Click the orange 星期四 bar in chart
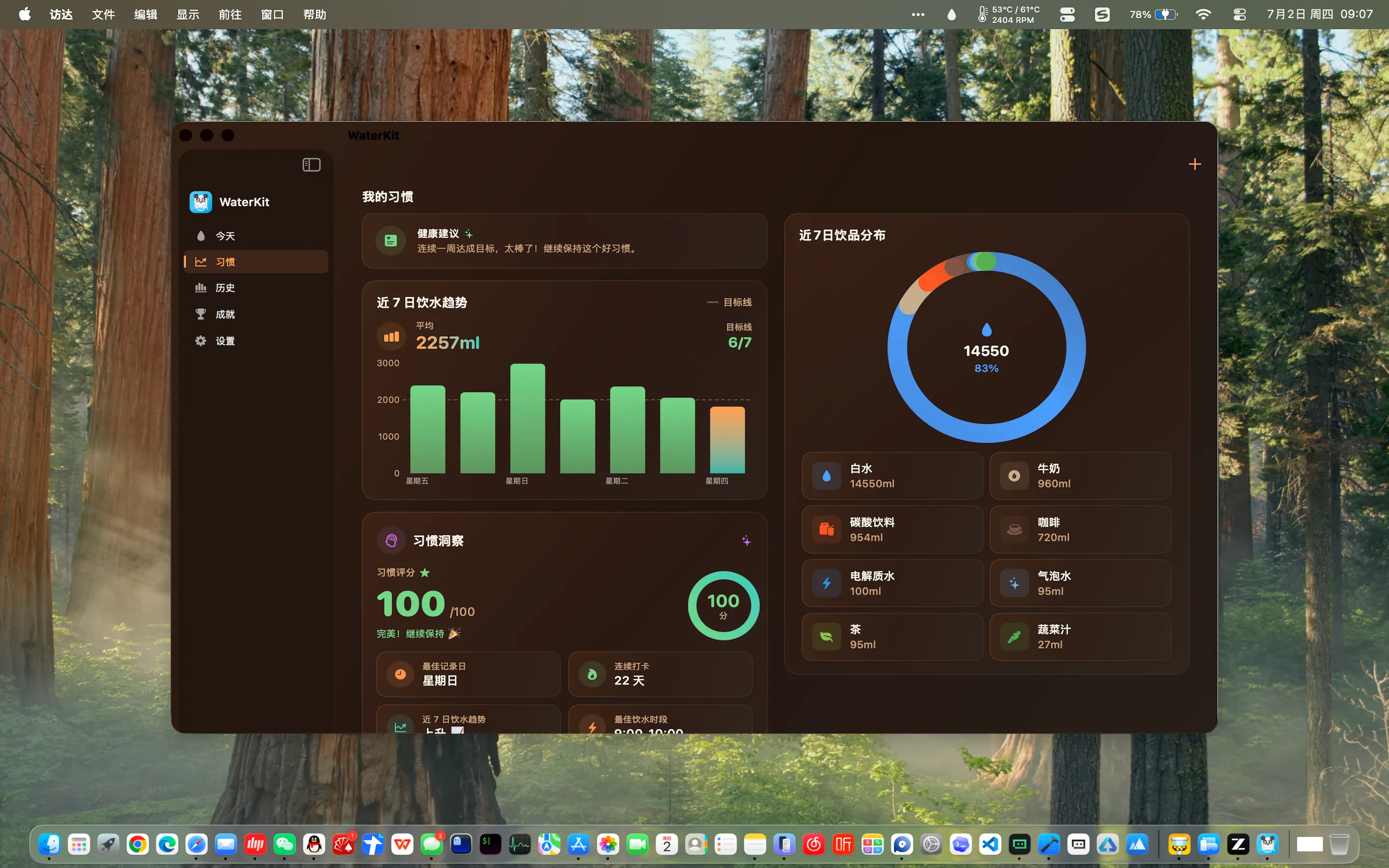 727,440
